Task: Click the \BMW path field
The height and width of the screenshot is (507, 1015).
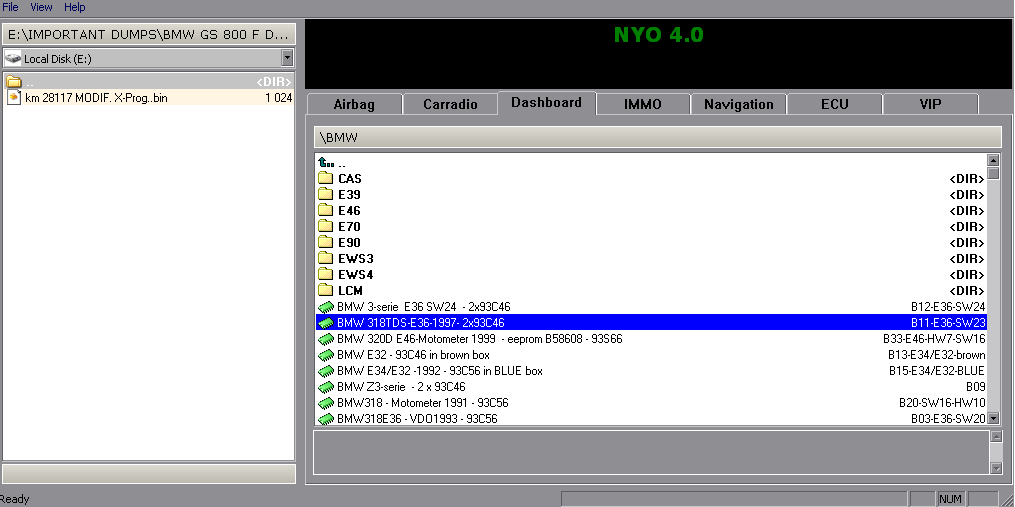Action: tap(658, 137)
